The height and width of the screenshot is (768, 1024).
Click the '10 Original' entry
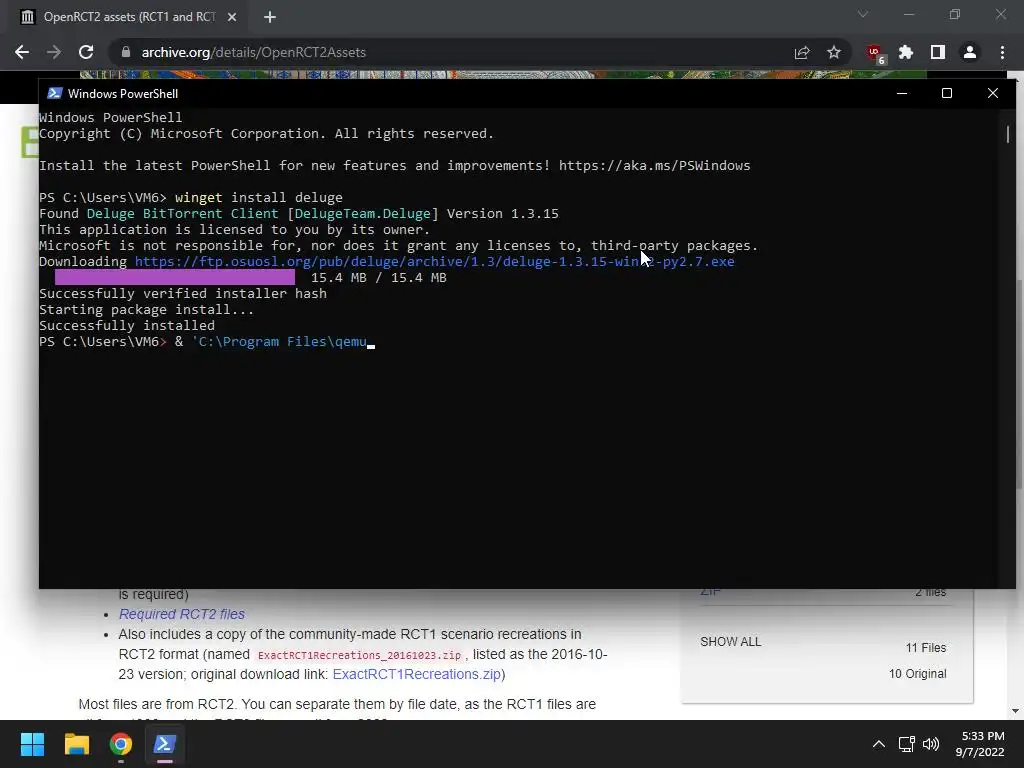tap(917, 674)
